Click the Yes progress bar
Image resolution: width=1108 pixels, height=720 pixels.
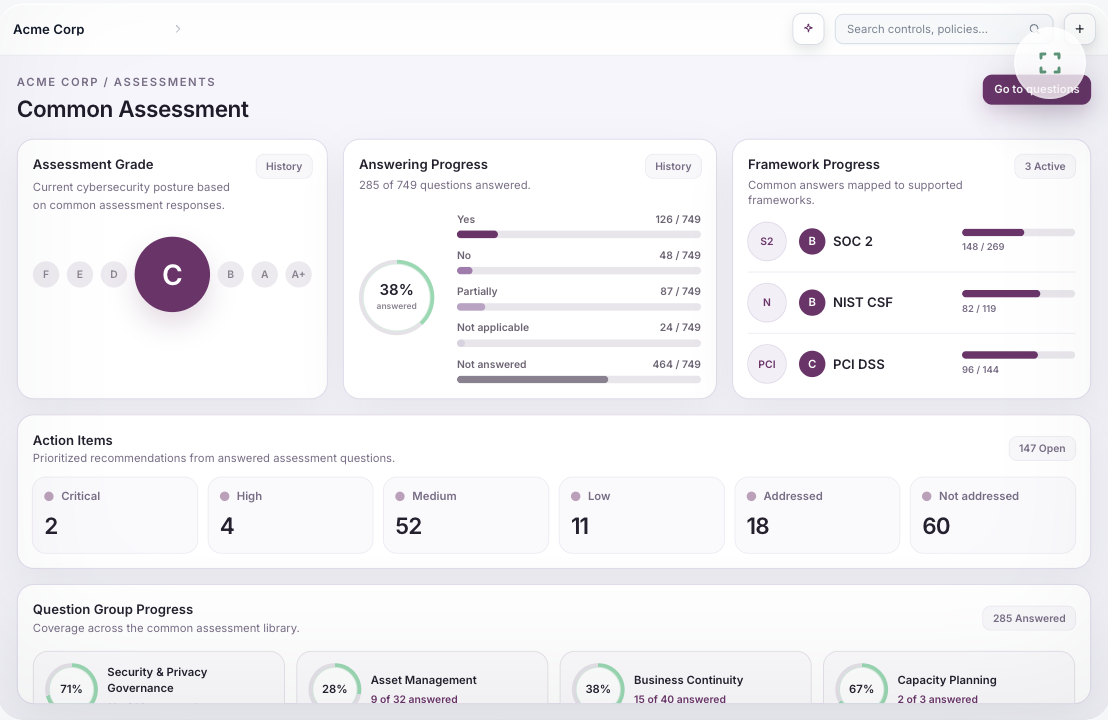[579, 235]
